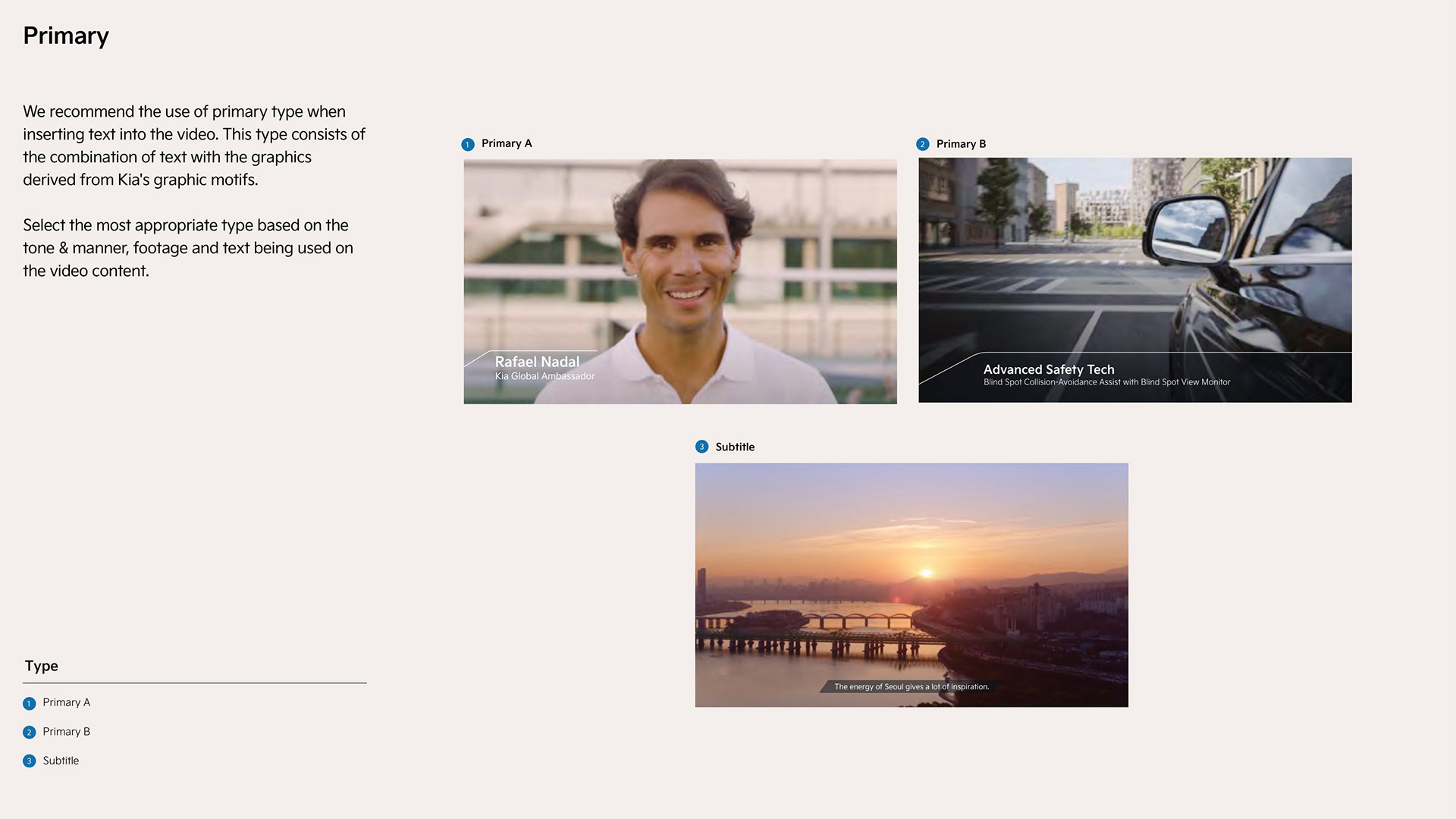
Task: Click badge 1 in the Type list
Action: coord(29,703)
